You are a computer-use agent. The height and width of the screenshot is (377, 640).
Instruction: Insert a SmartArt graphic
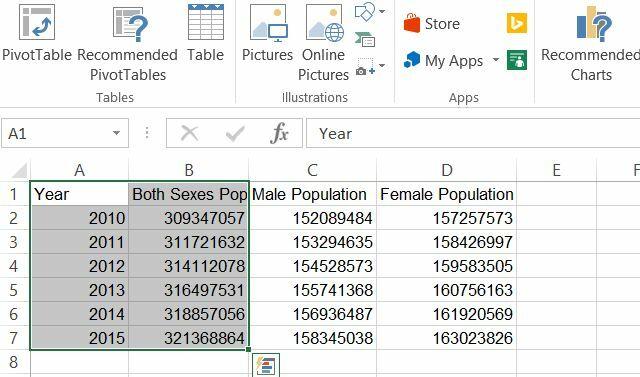(x=365, y=40)
